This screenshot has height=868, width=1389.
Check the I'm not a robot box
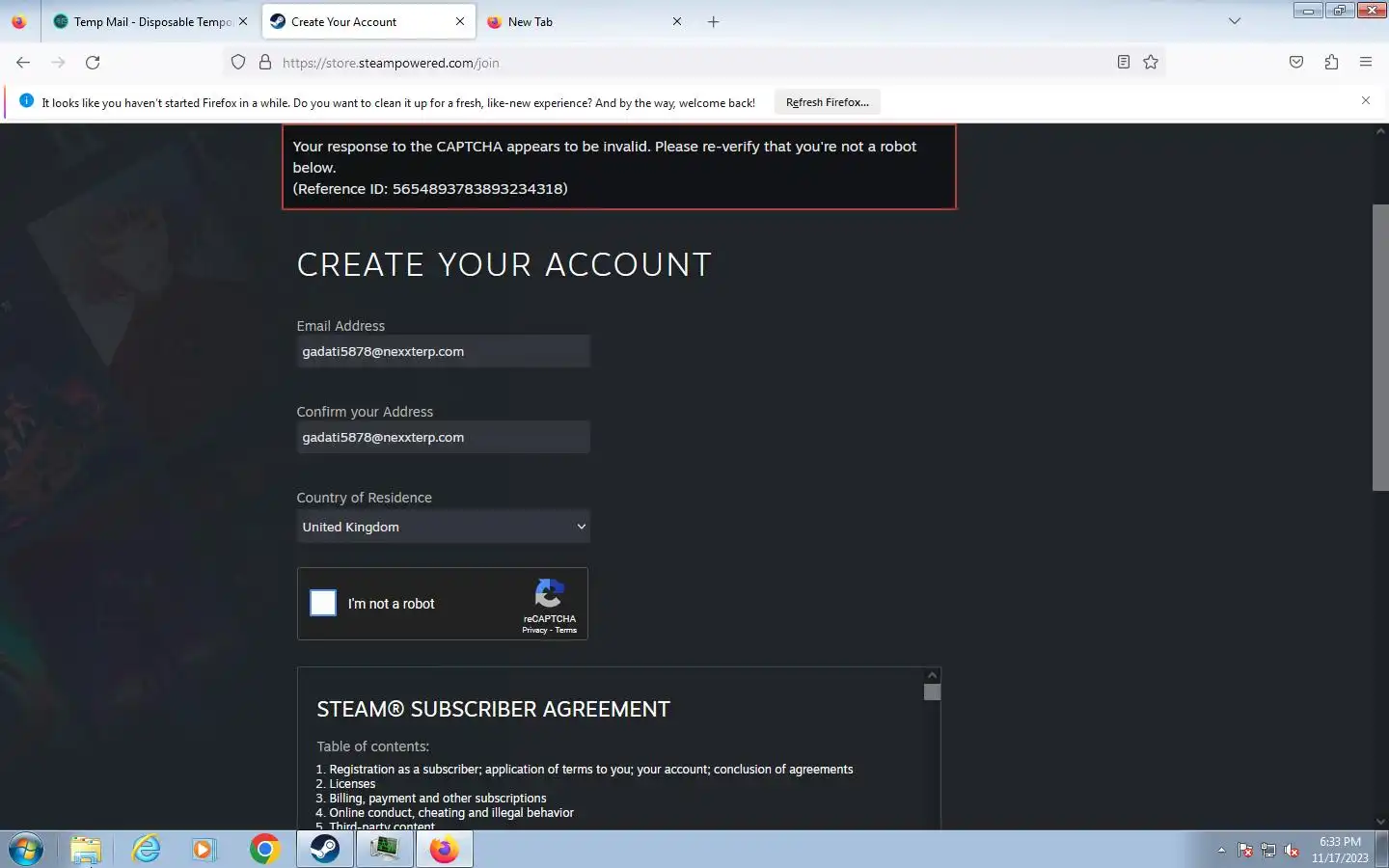[x=323, y=603]
